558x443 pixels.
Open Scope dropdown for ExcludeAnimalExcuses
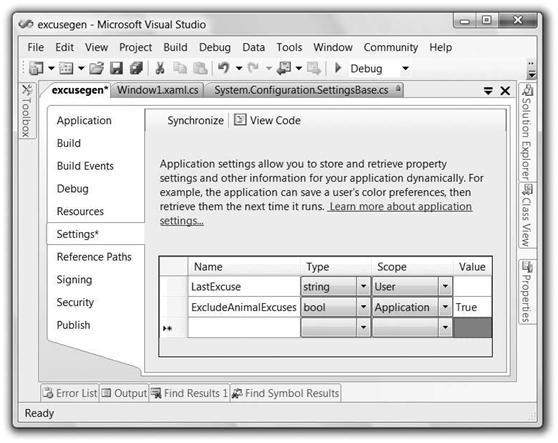pos(445,307)
